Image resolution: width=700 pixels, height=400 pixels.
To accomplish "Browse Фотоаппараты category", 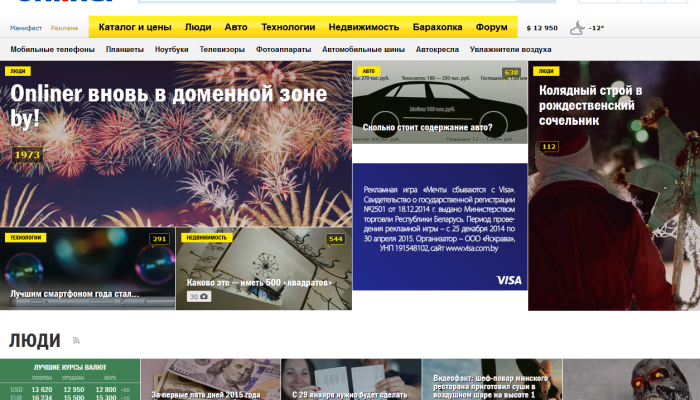I will tap(283, 50).
